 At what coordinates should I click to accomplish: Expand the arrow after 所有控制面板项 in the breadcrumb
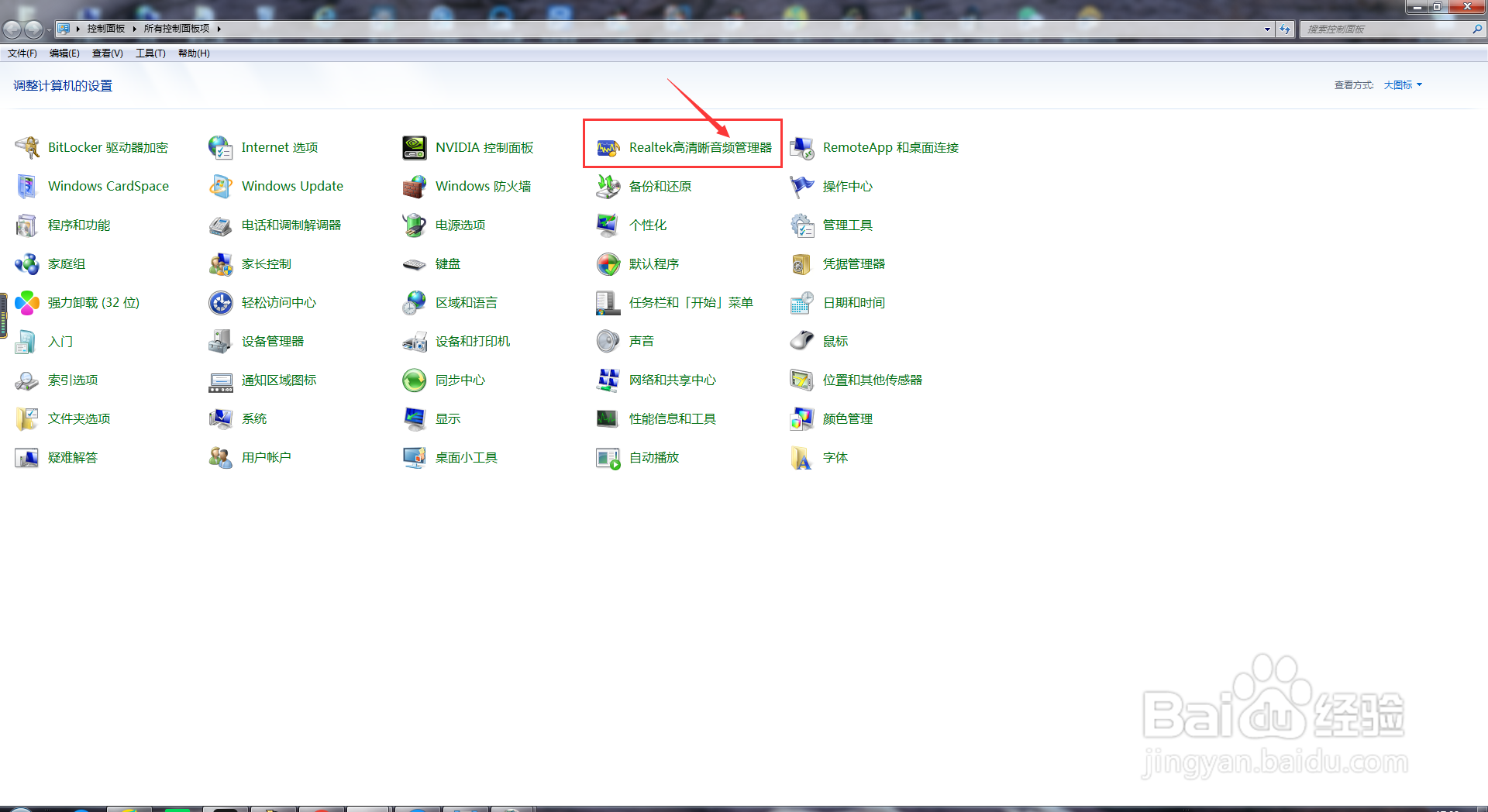(219, 29)
